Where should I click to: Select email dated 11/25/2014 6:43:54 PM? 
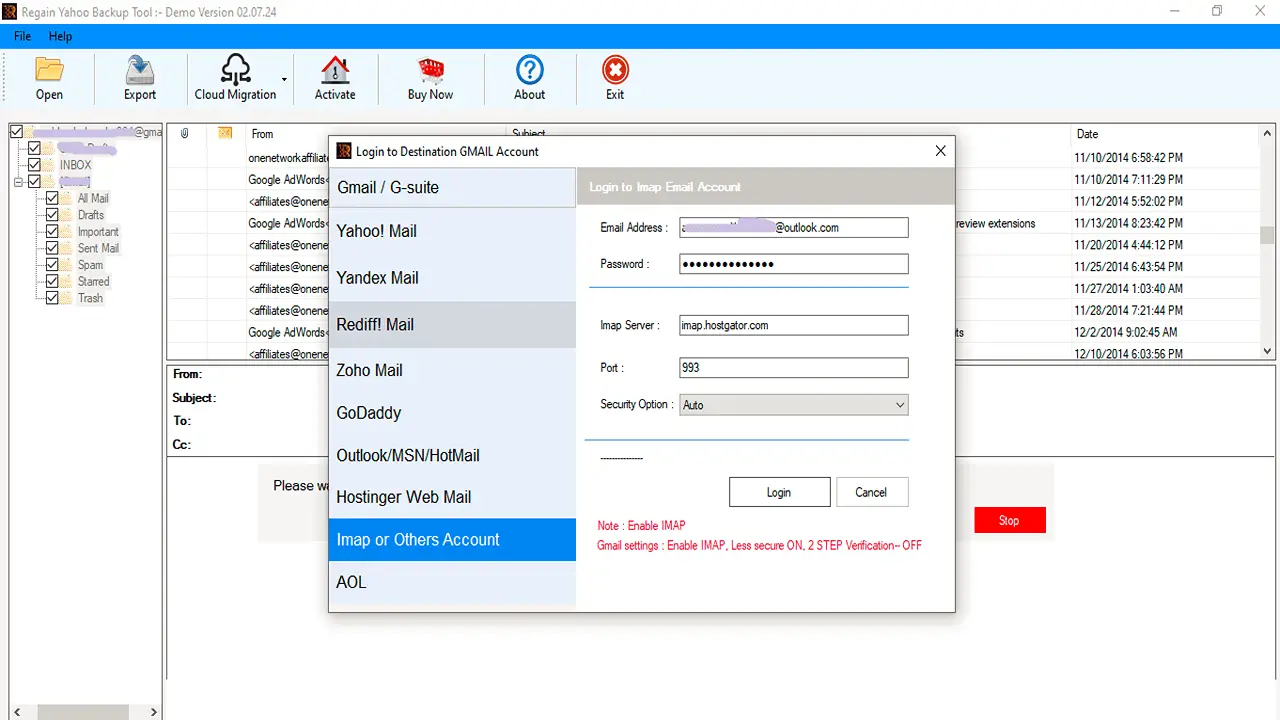(1128, 267)
